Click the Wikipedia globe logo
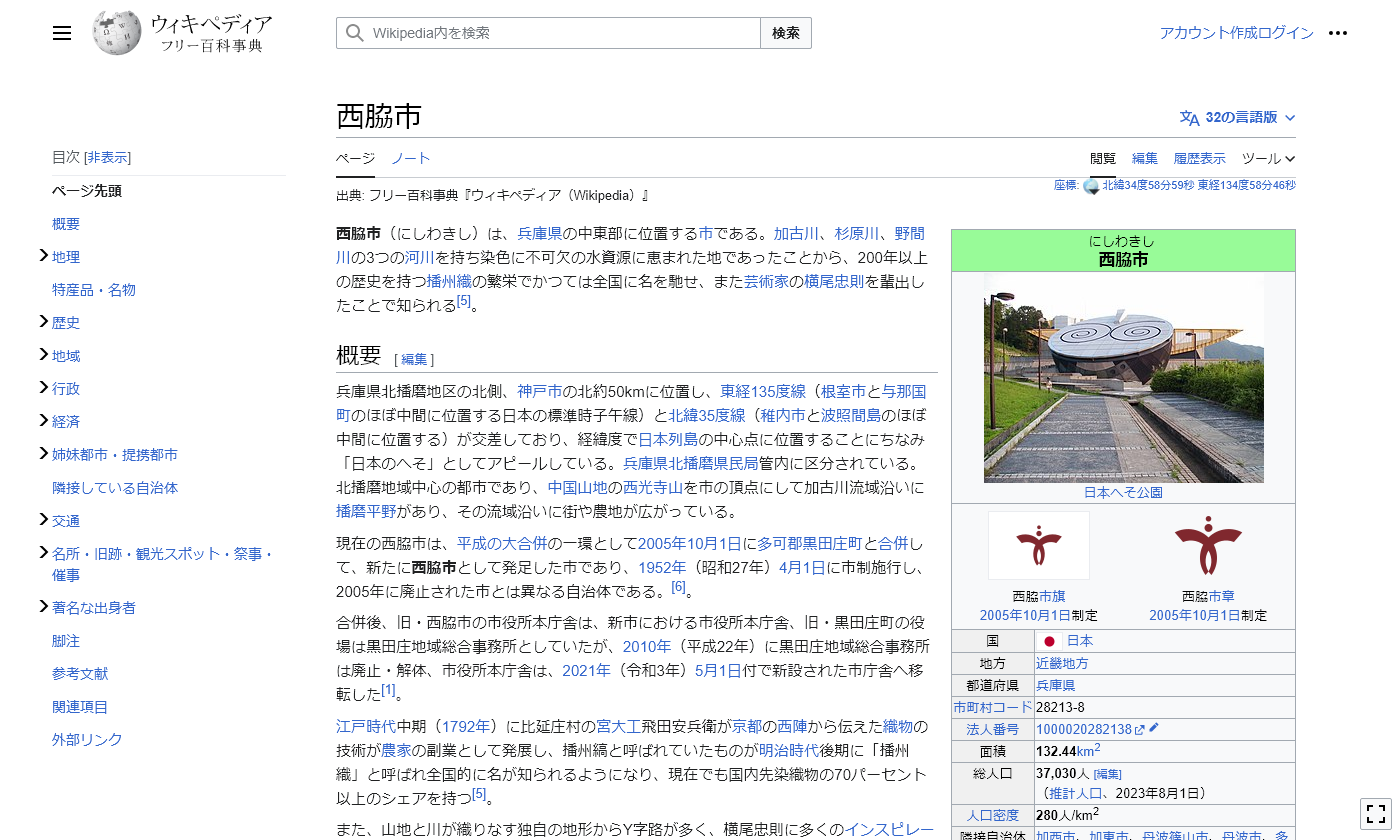1400x840 pixels. (x=117, y=33)
